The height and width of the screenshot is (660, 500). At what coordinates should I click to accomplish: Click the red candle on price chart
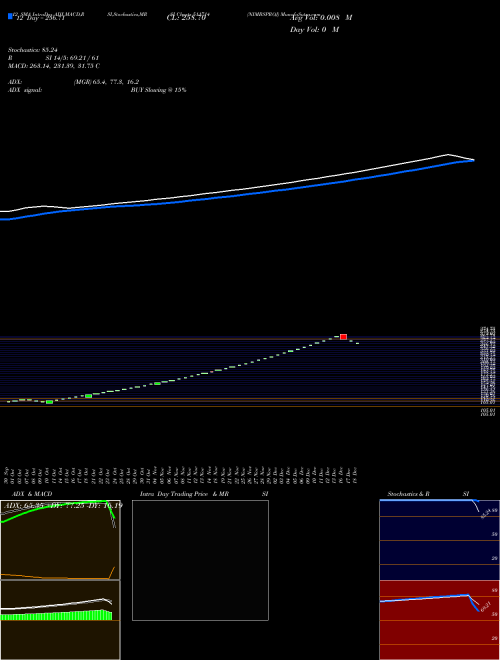343,337
